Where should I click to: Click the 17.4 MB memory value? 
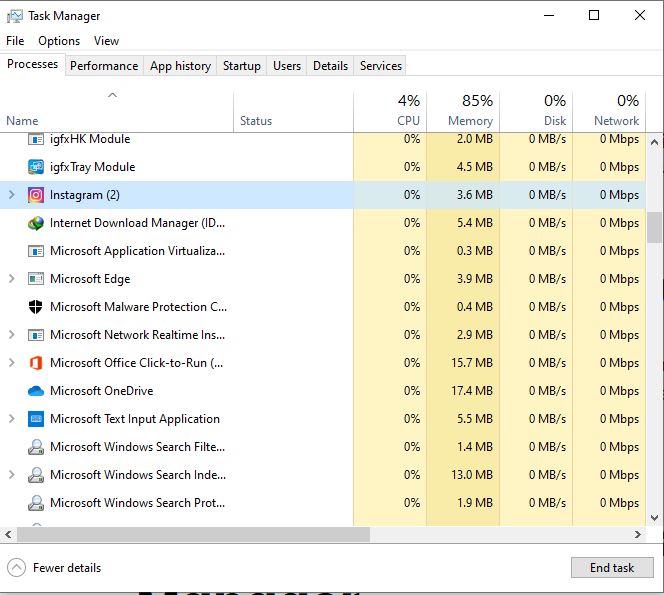pyautogui.click(x=472, y=390)
